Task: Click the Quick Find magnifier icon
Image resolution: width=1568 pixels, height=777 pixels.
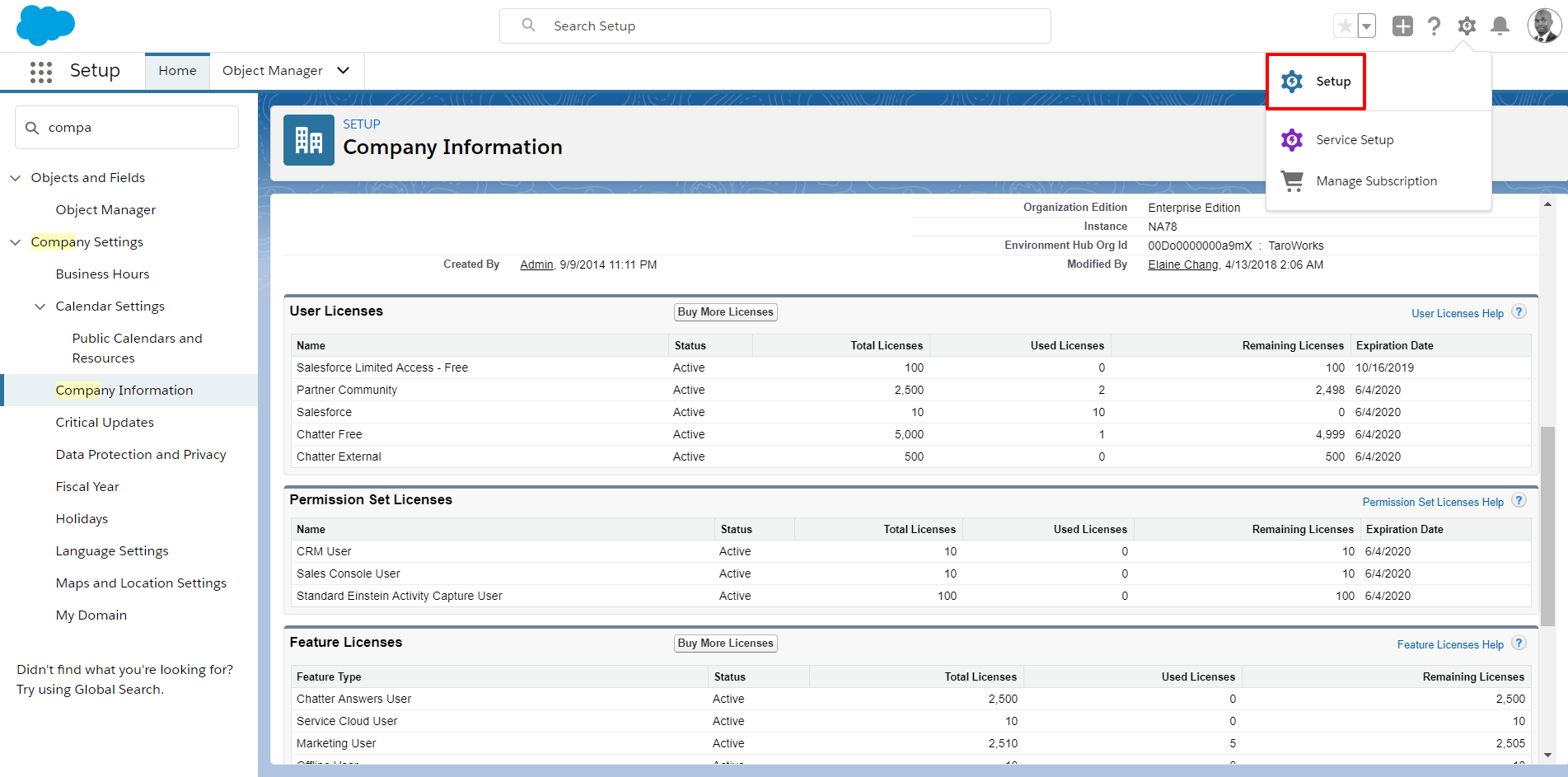Action: pos(32,128)
